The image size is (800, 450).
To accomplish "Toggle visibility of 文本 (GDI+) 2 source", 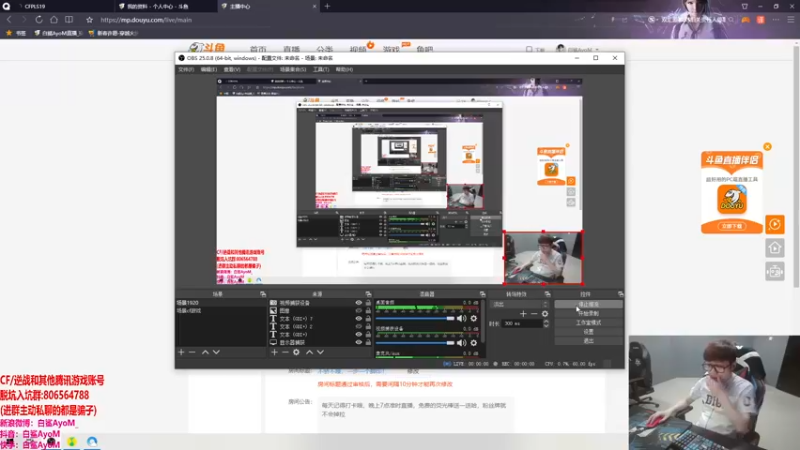I will [359, 326].
